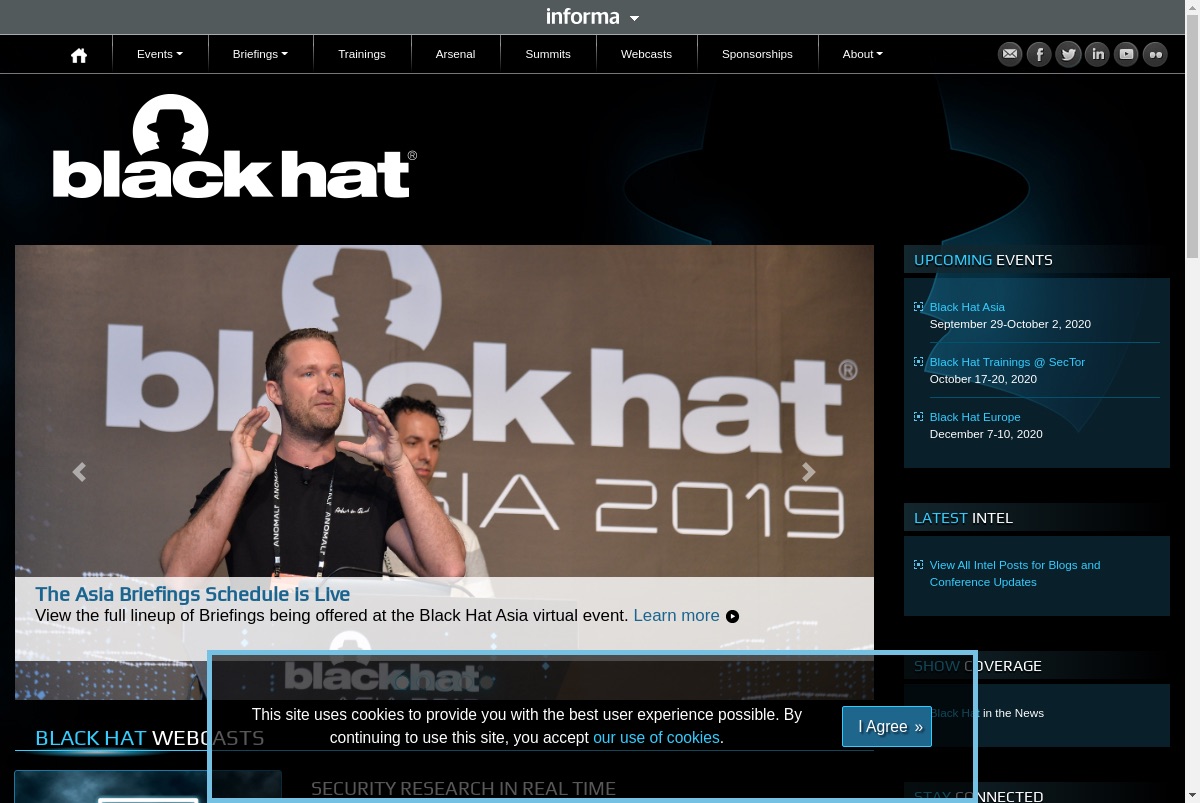The width and height of the screenshot is (1200, 803).
Task: Click the Black Hat logo
Action: (x=235, y=146)
